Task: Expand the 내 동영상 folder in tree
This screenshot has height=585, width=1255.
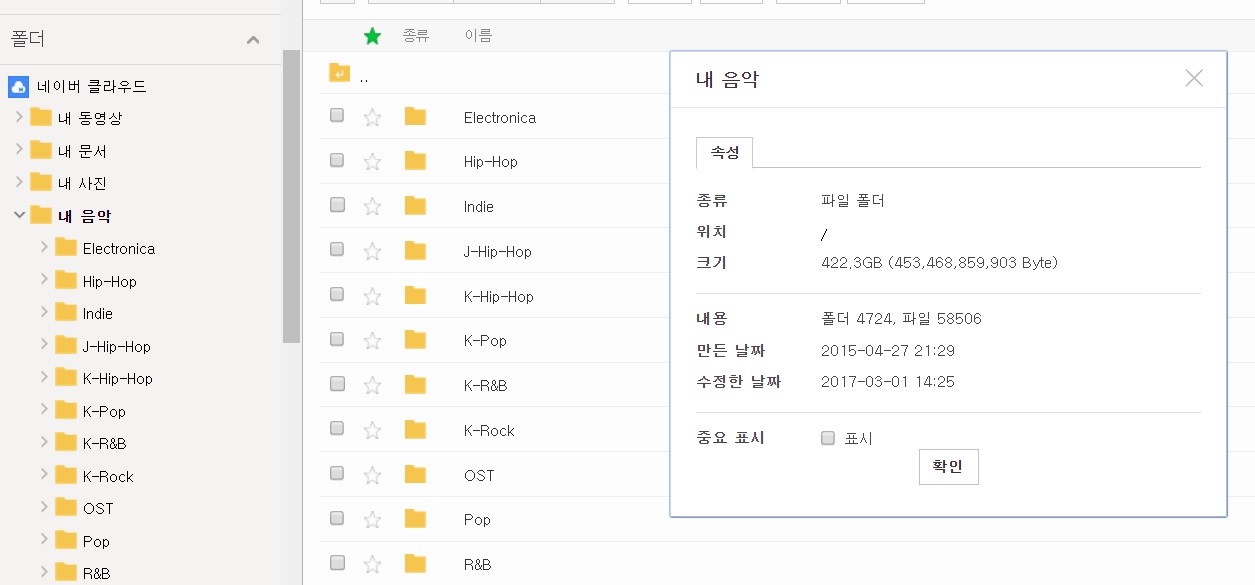Action: click(x=19, y=118)
